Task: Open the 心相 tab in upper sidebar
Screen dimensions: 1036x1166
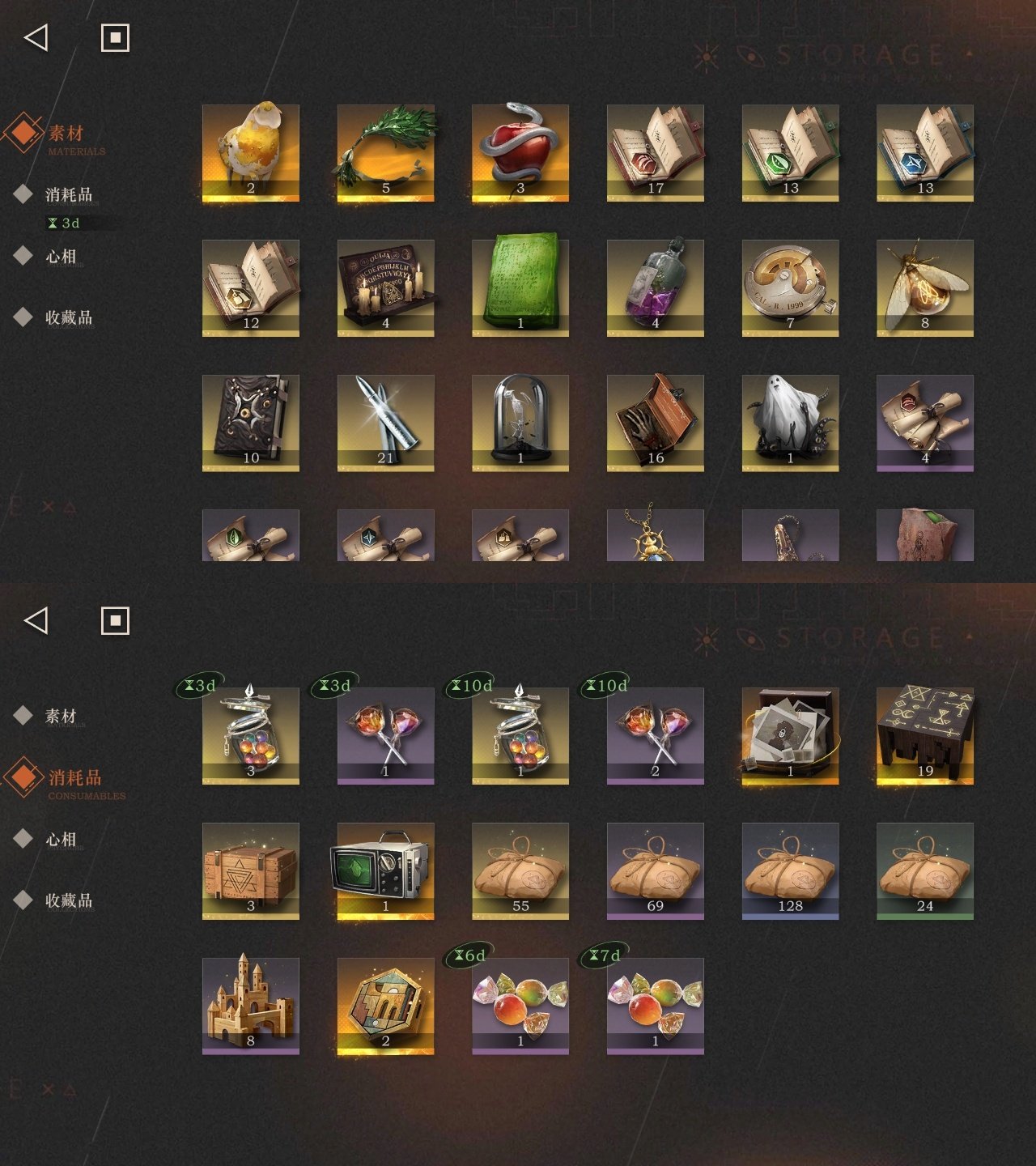Action: (61, 256)
